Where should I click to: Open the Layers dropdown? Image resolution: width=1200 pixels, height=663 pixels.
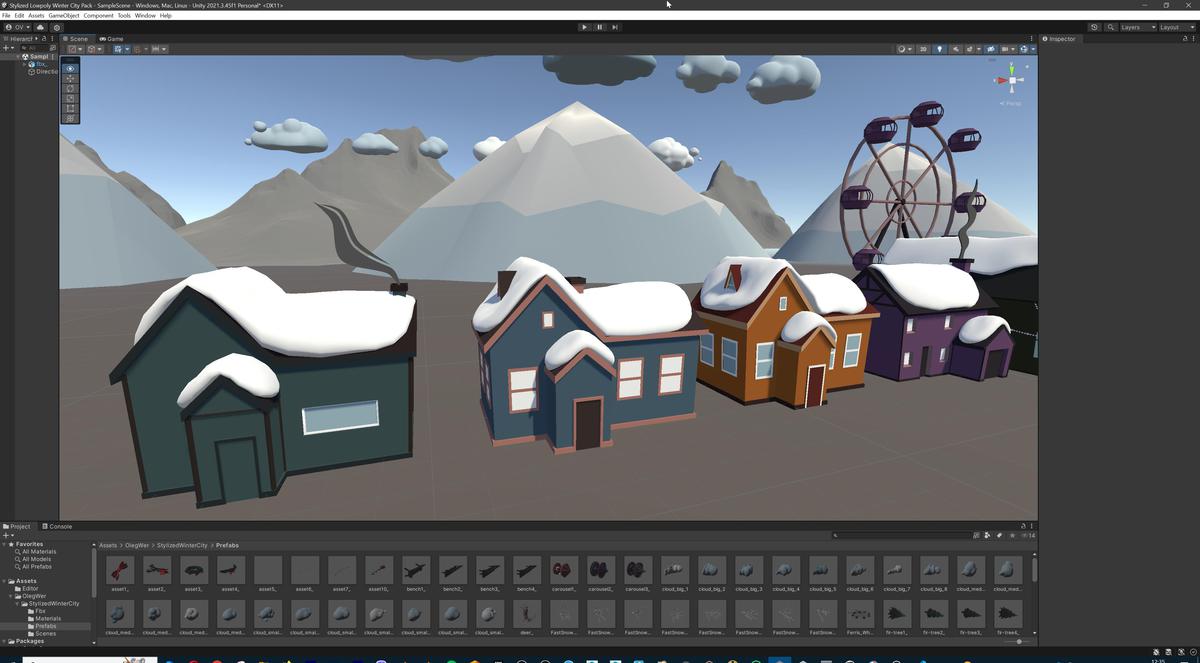coord(1138,27)
